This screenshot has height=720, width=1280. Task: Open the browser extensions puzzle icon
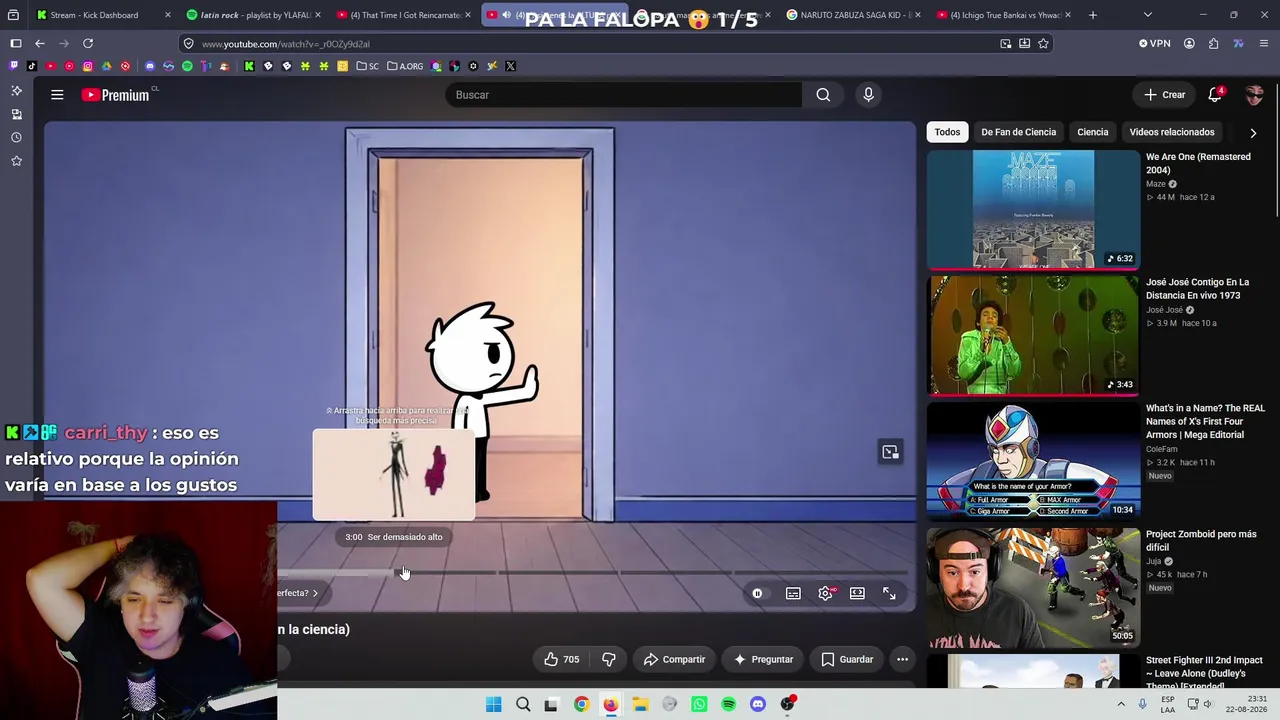(x=1213, y=43)
